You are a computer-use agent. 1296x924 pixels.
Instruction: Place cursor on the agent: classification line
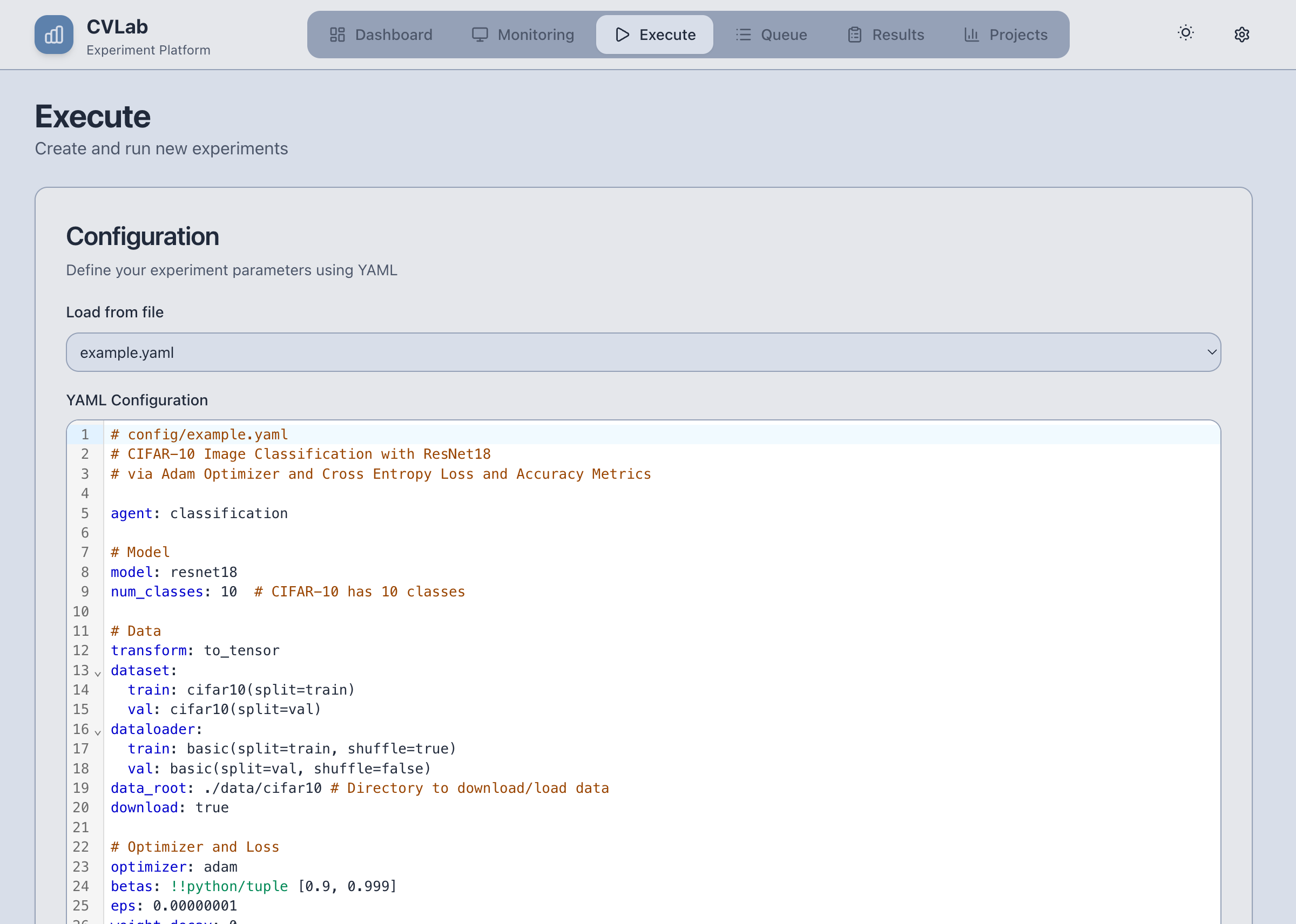(x=228, y=513)
